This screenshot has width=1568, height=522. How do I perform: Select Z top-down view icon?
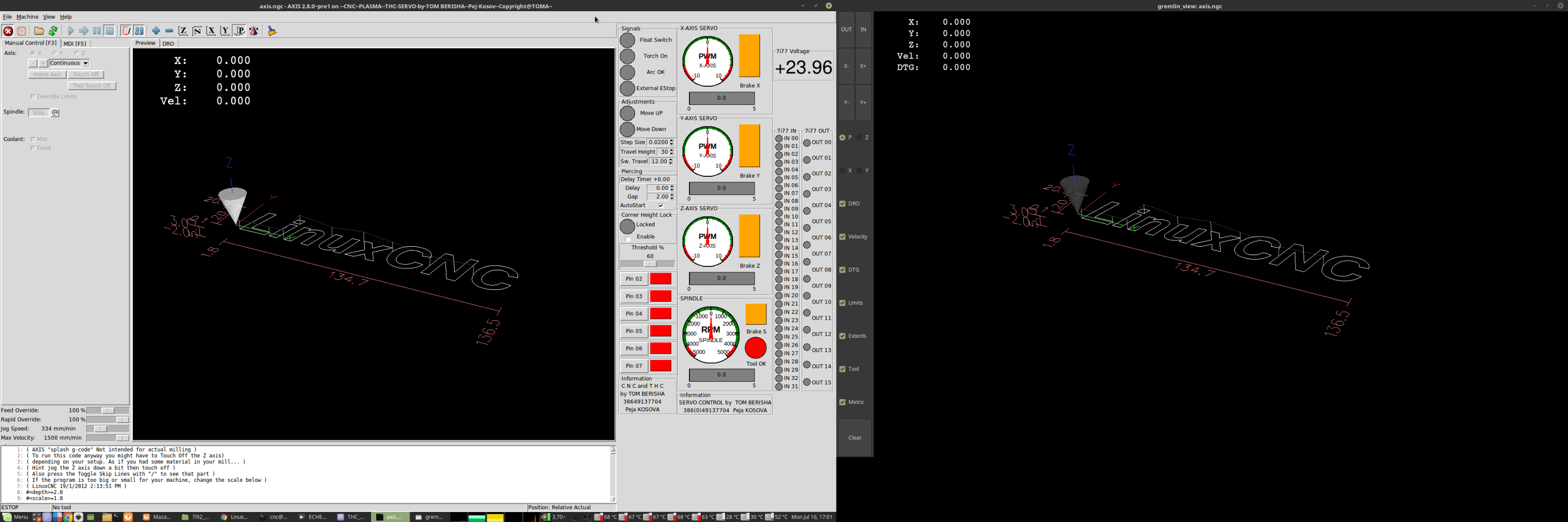coord(183,31)
